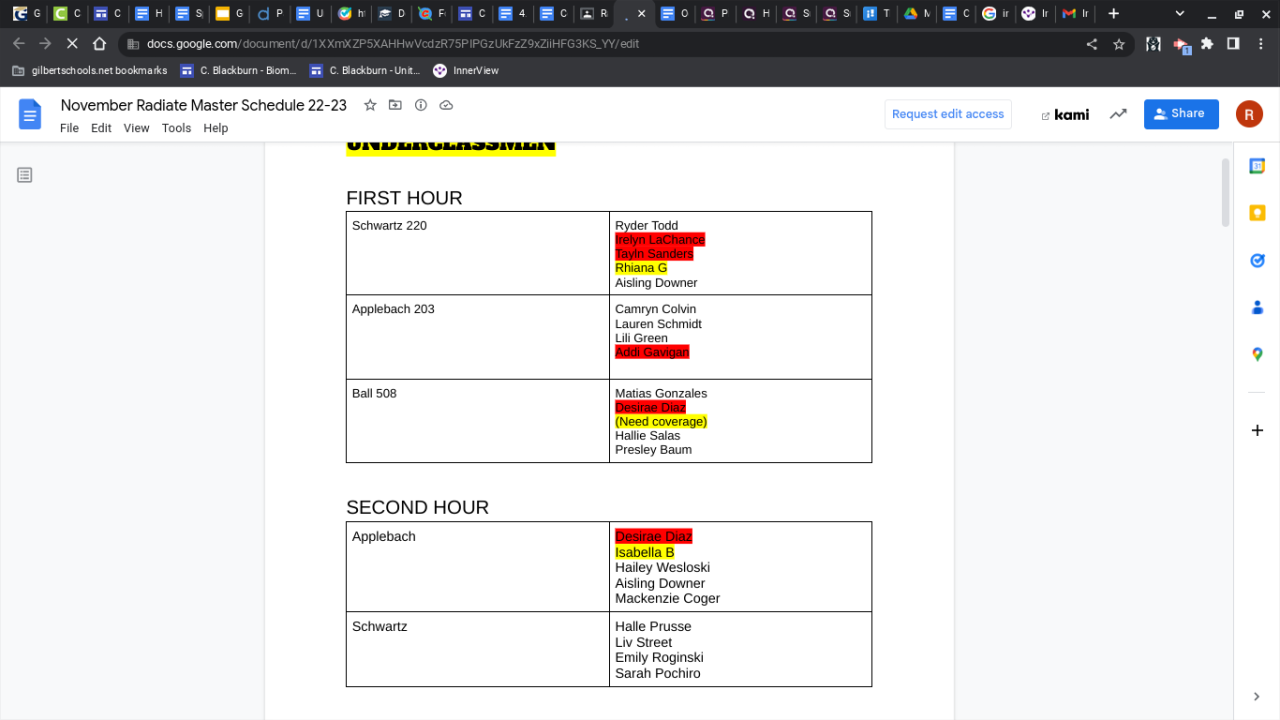The width and height of the screenshot is (1280, 720).
Task: Click the share this page icon
Action: (x=1092, y=44)
